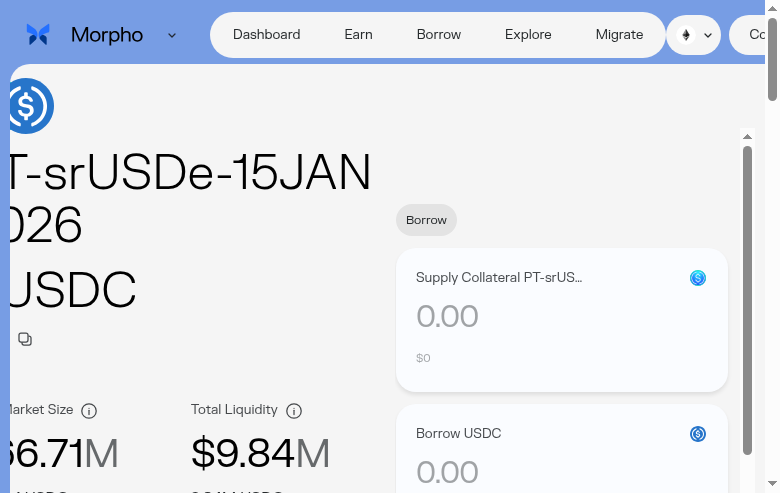The width and height of the screenshot is (780, 493).
Task: Click the PT-srUSDe token icon in supply card
Action: tap(698, 278)
